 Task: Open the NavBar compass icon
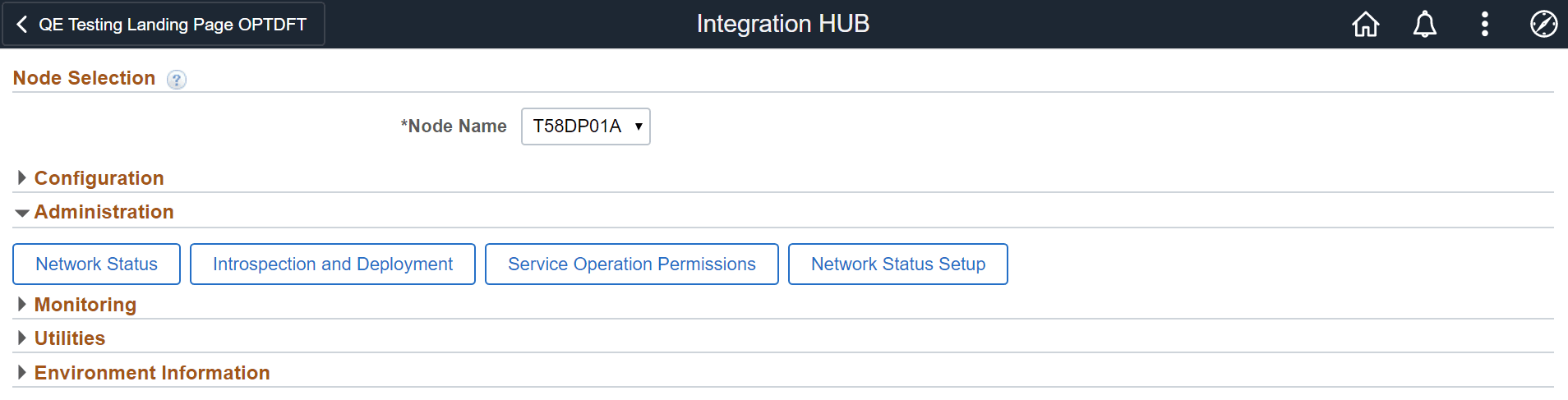pyautogui.click(x=1543, y=25)
